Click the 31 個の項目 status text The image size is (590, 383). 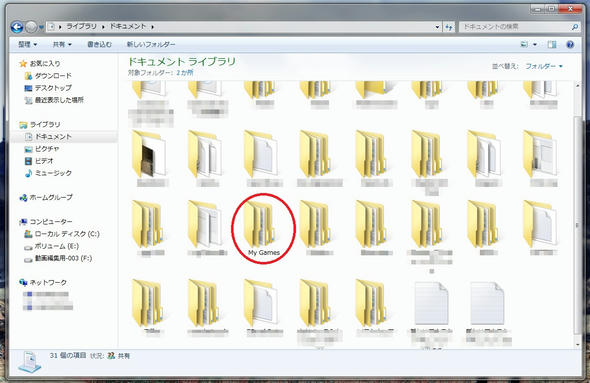68,355
